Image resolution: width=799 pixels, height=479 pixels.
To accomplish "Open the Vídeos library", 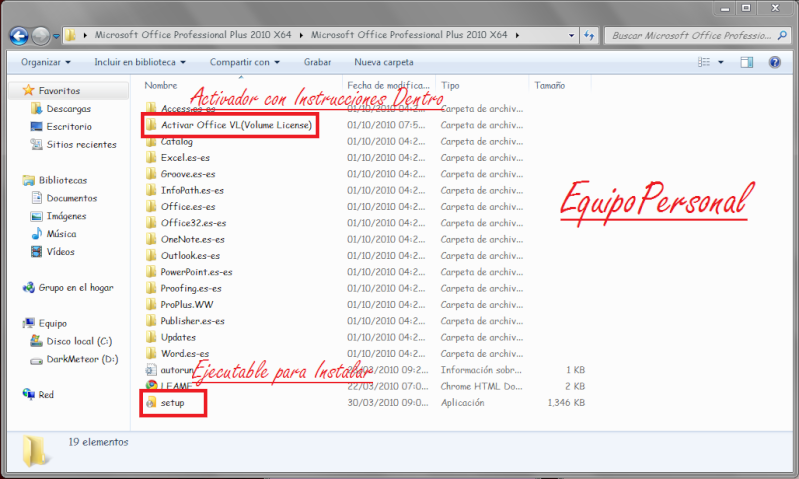I will pos(60,252).
